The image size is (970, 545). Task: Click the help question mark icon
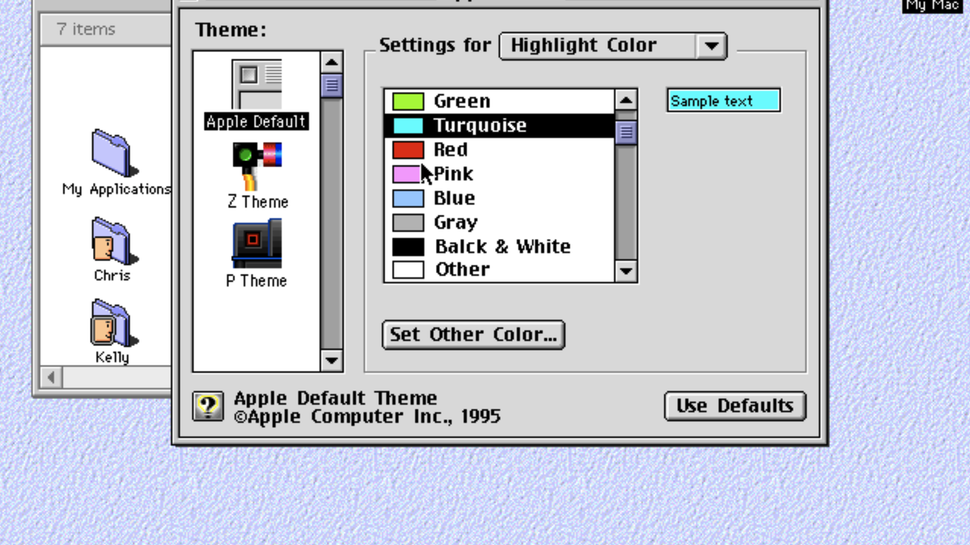(208, 406)
